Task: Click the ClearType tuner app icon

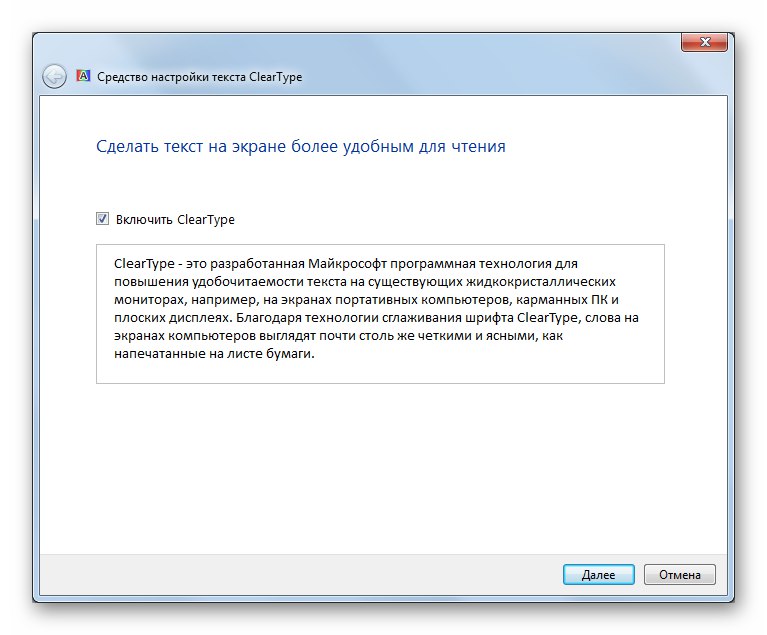Action: (83, 76)
